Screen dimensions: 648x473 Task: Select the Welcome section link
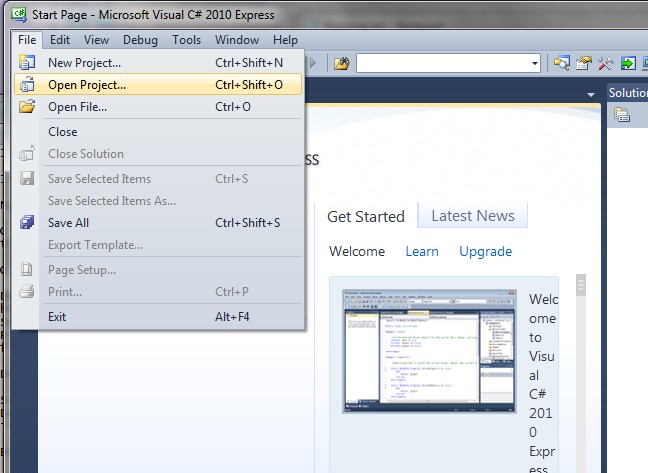tap(357, 251)
